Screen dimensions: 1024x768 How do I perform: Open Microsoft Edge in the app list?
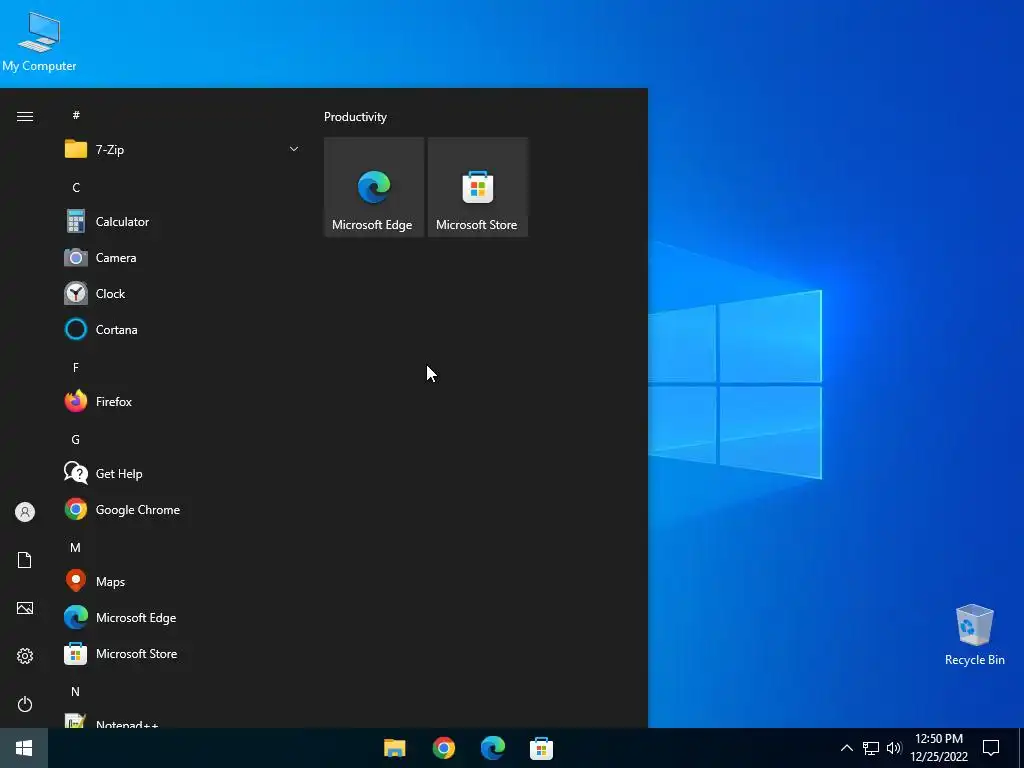pos(182,618)
